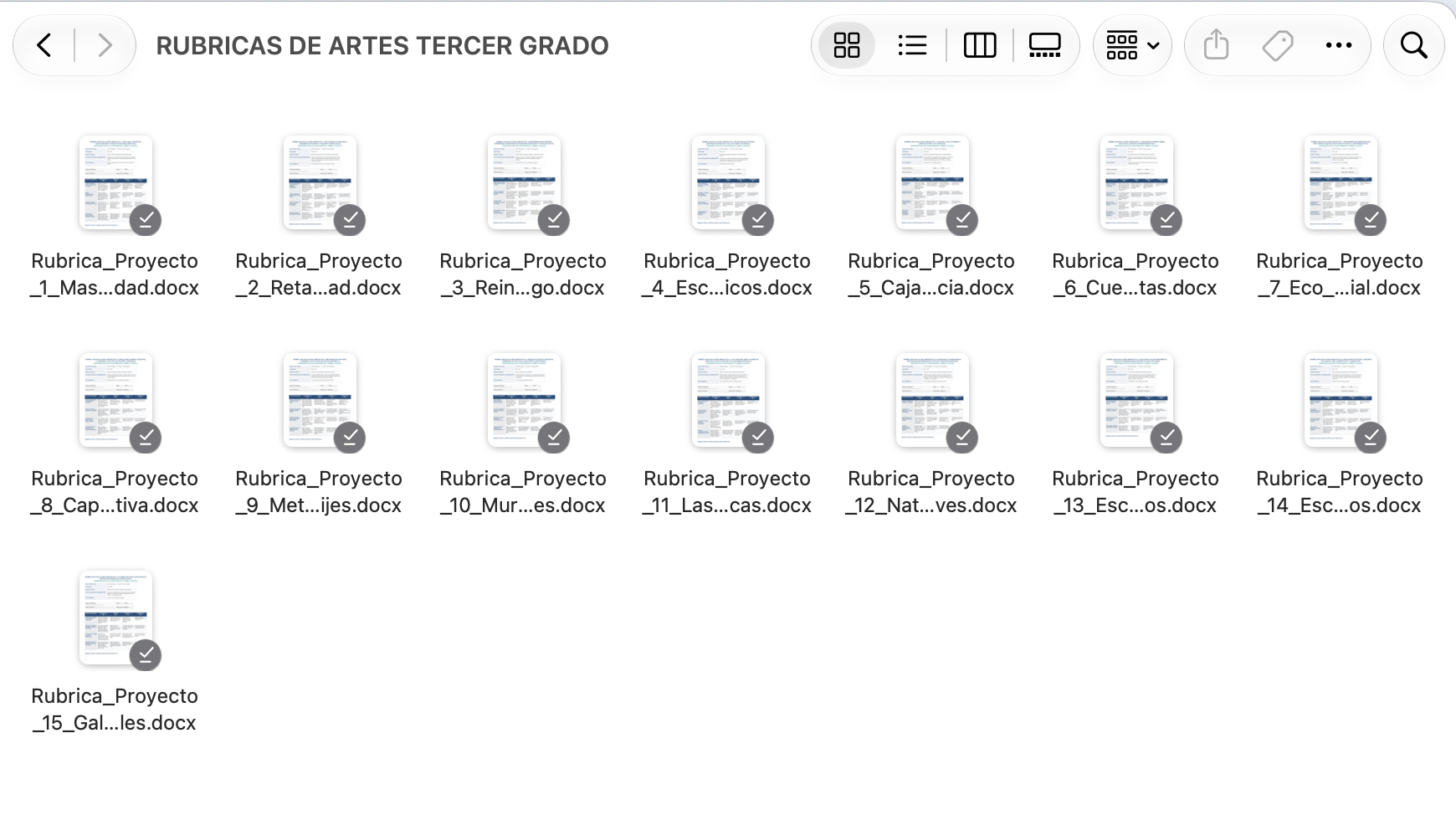Select Rubrica_Proyecto_10_Mur...es.docx file icon
Image resolution: width=1456 pixels, height=815 pixels.
[x=524, y=401]
